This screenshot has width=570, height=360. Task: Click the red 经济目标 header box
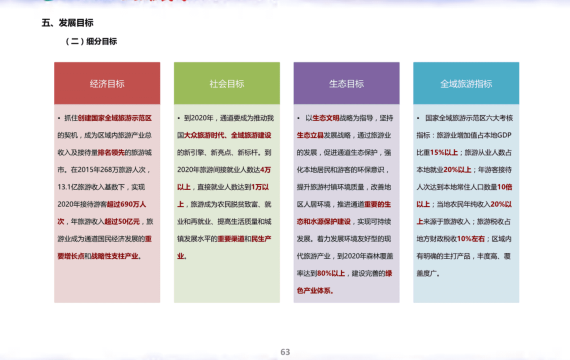click(107, 83)
